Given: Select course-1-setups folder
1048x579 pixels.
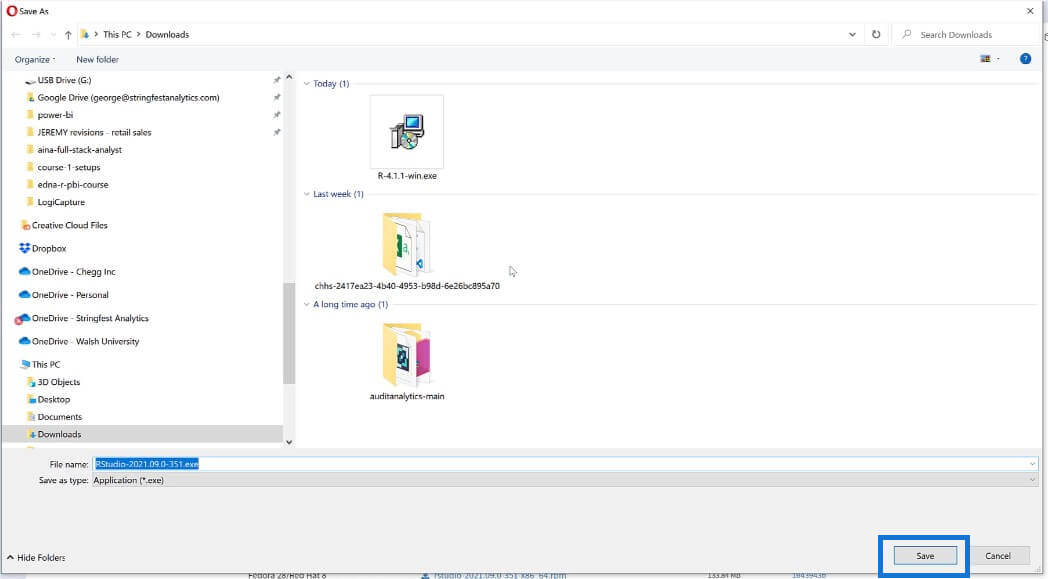Looking at the screenshot, I should 69,167.
